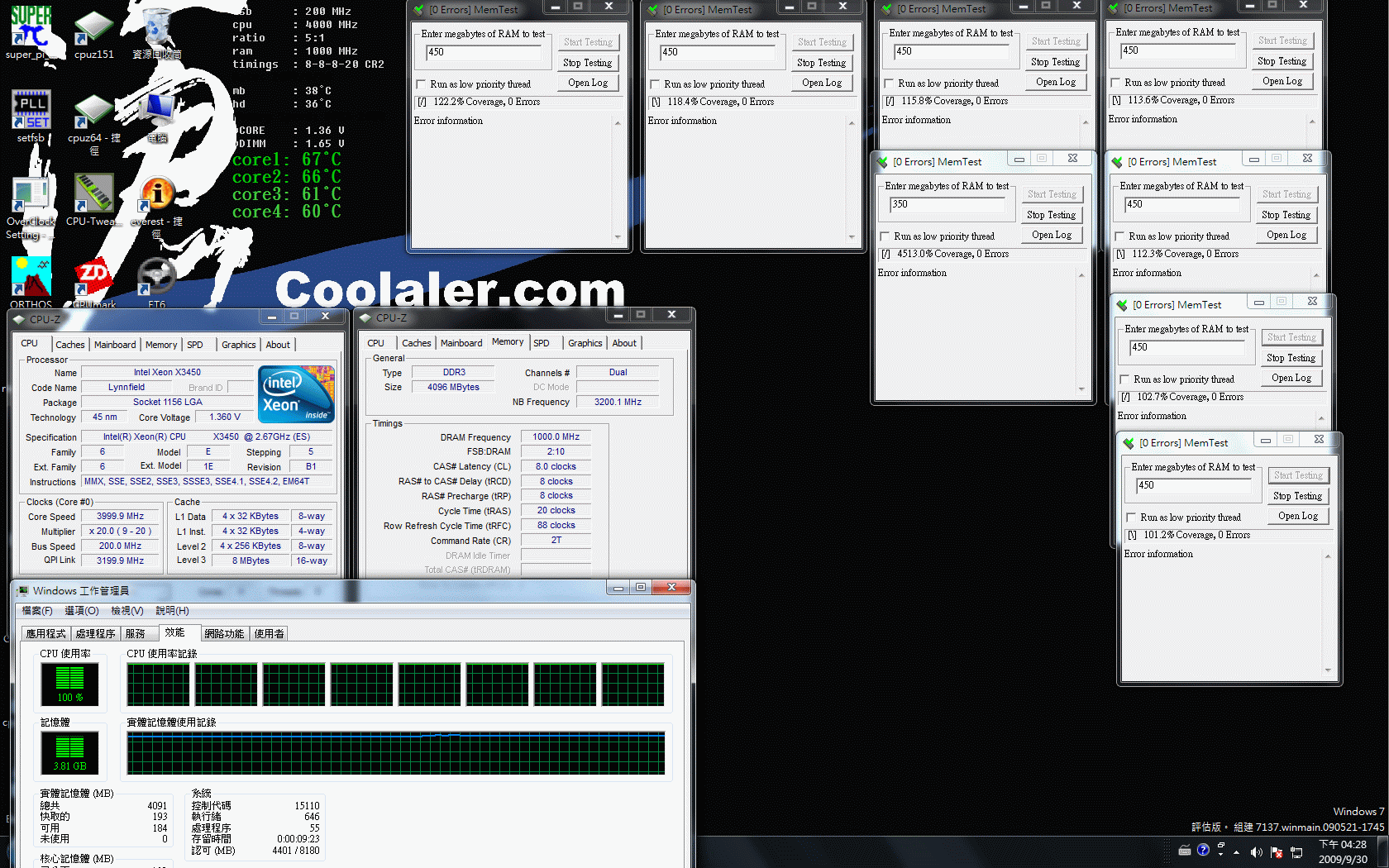This screenshot has width=1389, height=868.
Task: Click Stop Testing in the 101.2% coverage MemTest
Action: pyautogui.click(x=1298, y=496)
